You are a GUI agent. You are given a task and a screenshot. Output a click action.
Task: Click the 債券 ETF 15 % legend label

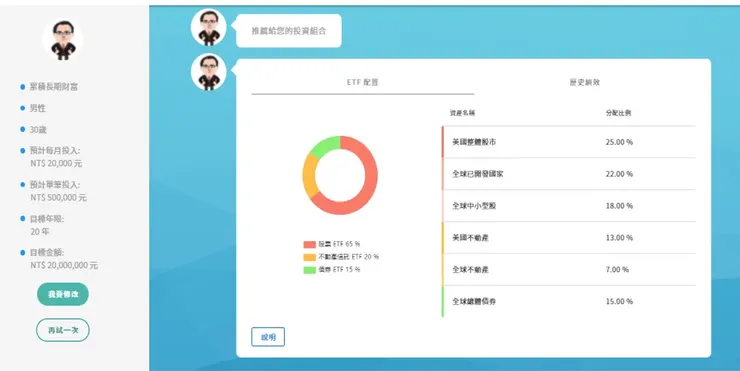[339, 270]
